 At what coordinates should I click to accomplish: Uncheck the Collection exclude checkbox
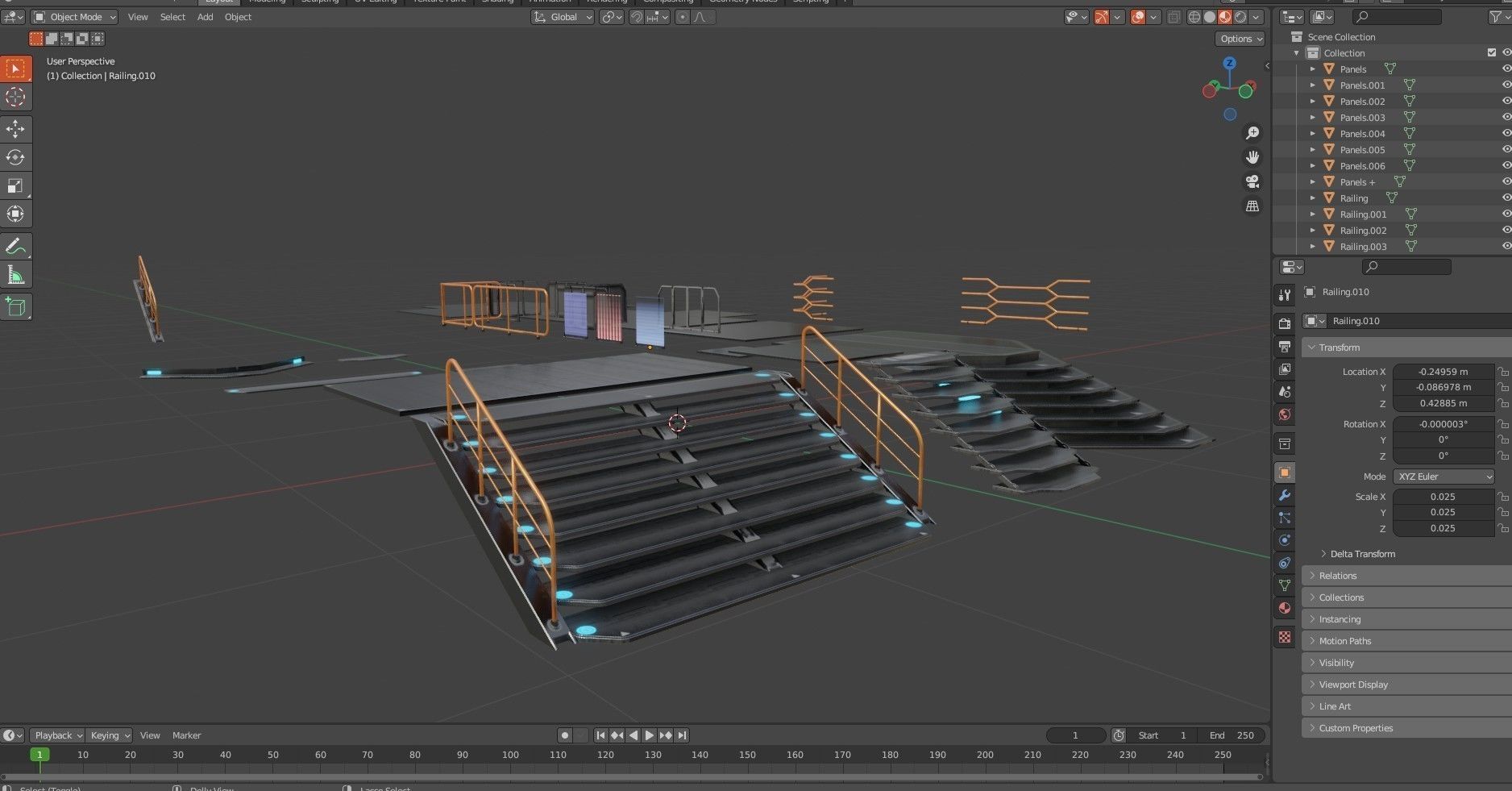(x=1491, y=52)
